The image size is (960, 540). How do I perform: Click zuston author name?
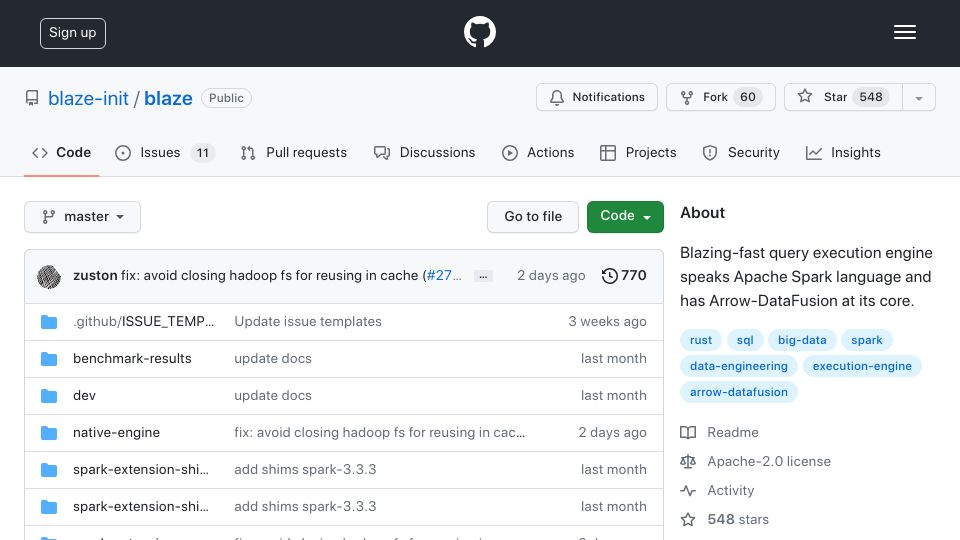coord(95,276)
